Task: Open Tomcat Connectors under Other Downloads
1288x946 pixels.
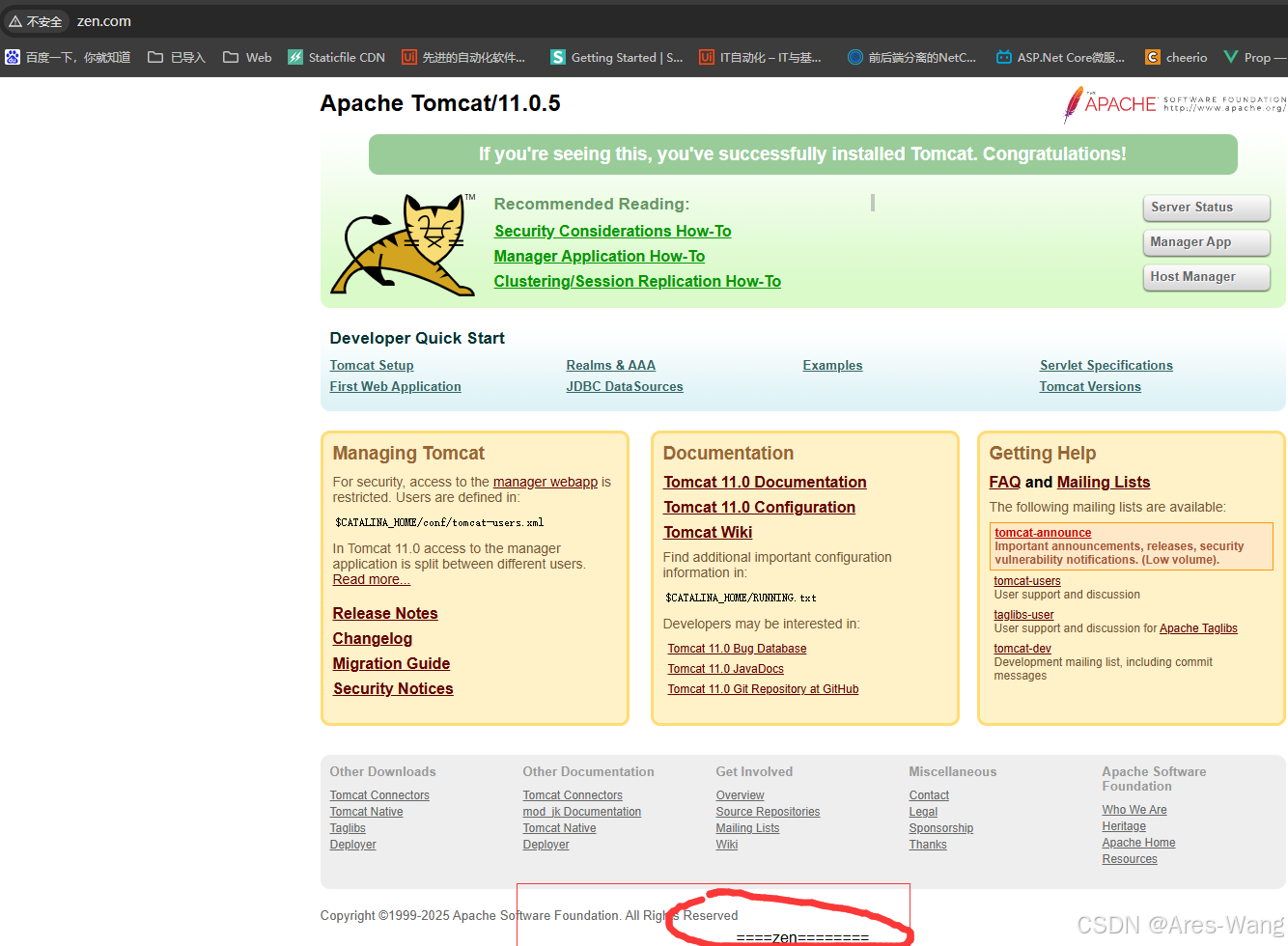Action: [379, 795]
